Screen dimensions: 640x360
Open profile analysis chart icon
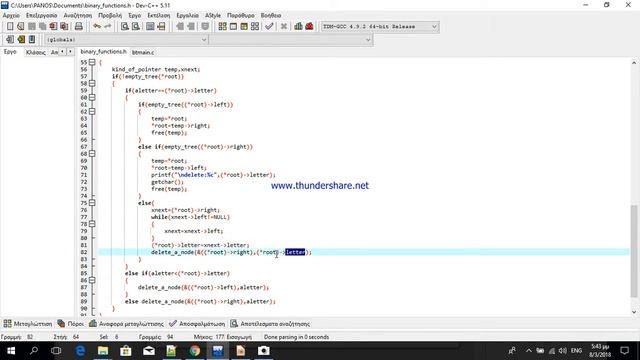298,27
